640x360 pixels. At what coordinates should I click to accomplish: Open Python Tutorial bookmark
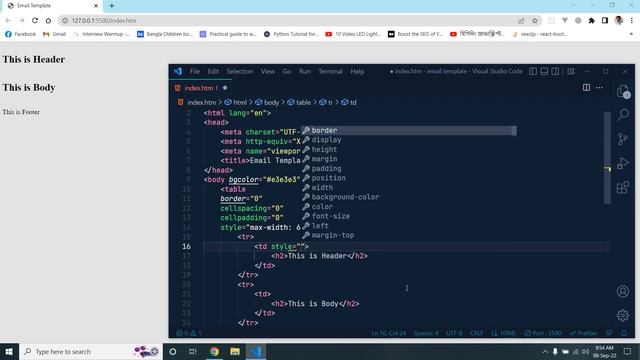click(x=291, y=34)
